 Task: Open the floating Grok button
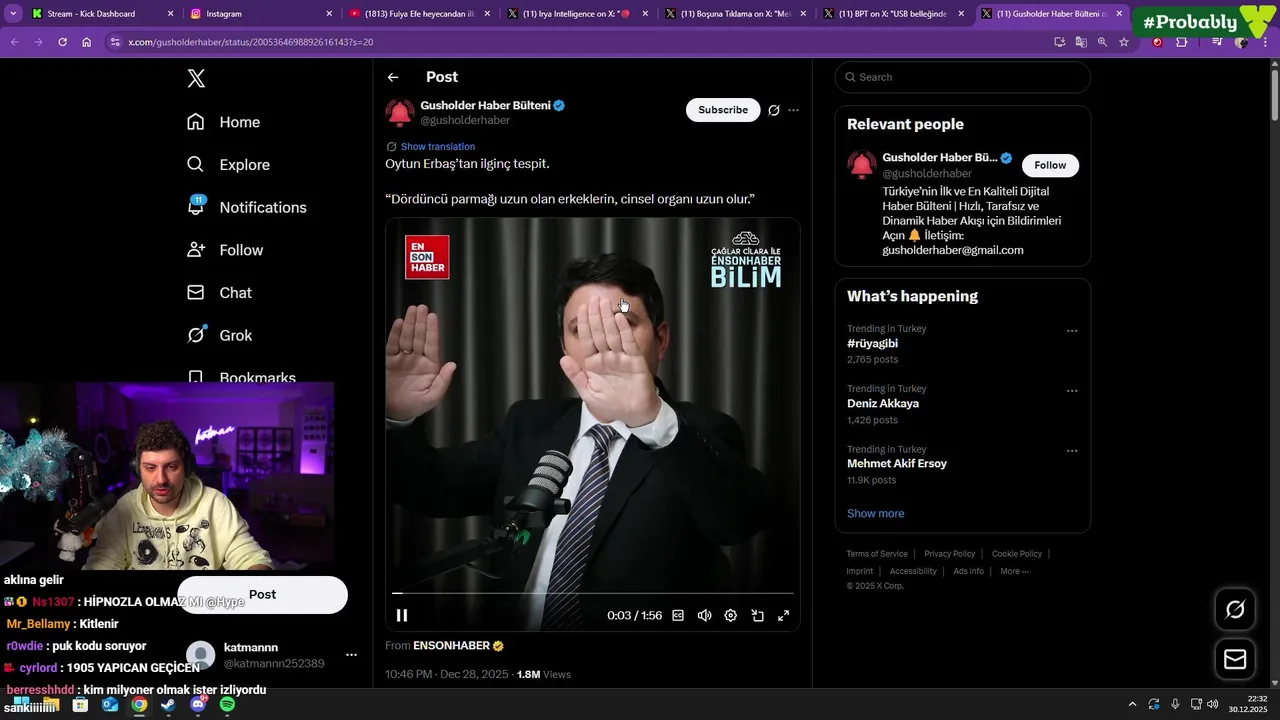tap(1235, 609)
